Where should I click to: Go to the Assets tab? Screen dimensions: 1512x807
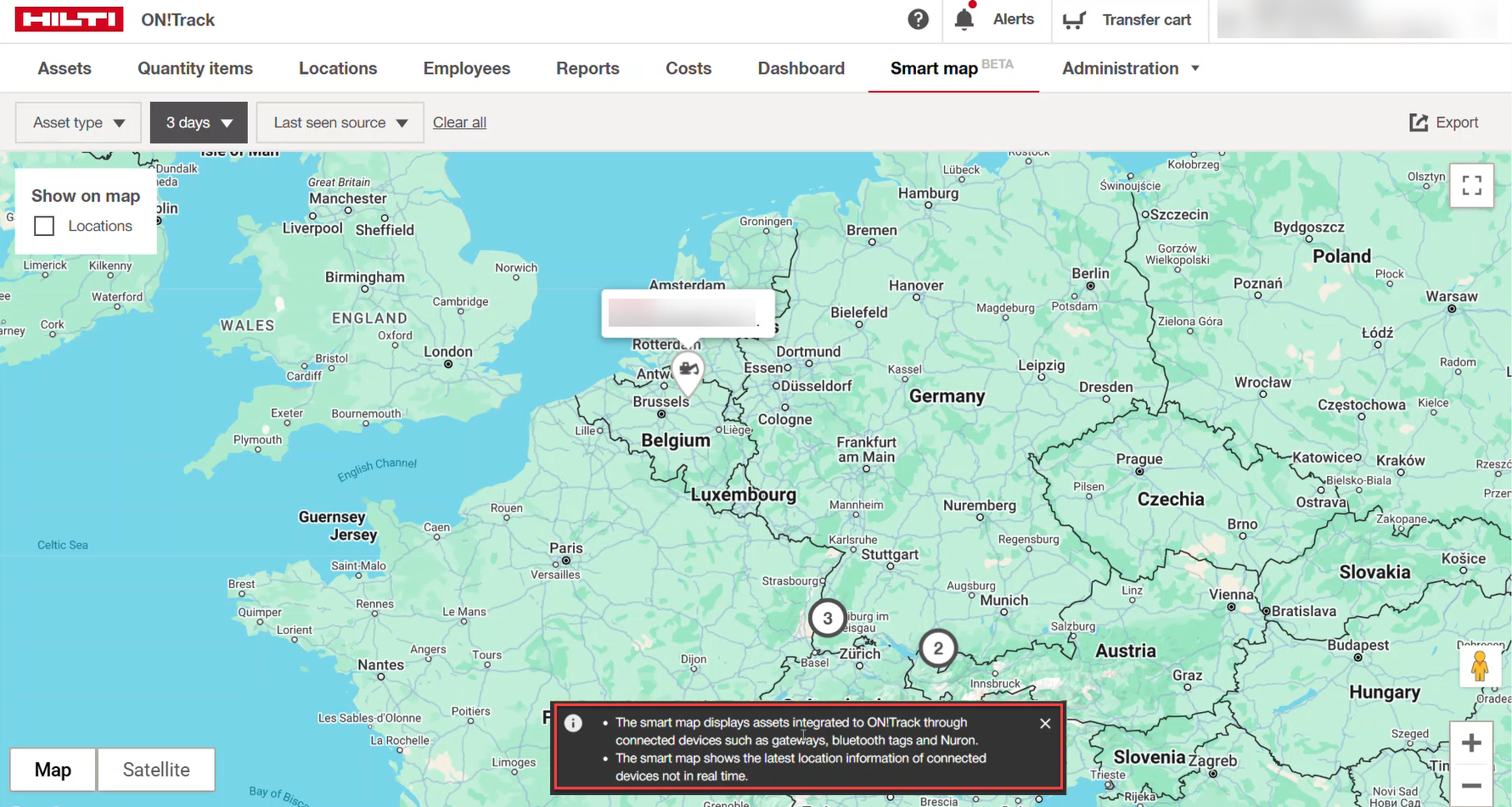[65, 68]
